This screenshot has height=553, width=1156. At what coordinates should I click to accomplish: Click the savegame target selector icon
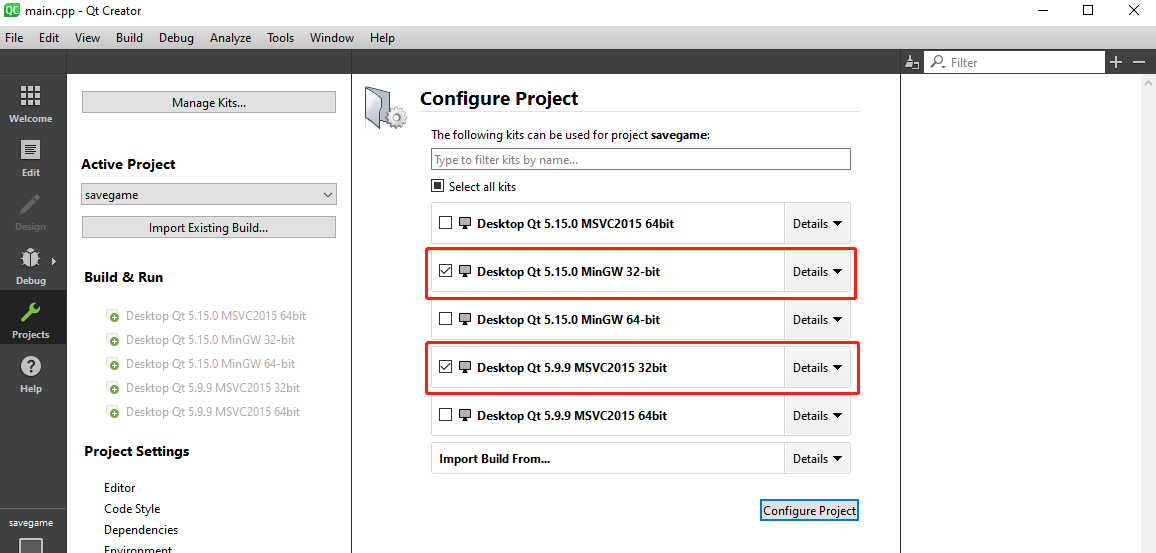click(30, 546)
